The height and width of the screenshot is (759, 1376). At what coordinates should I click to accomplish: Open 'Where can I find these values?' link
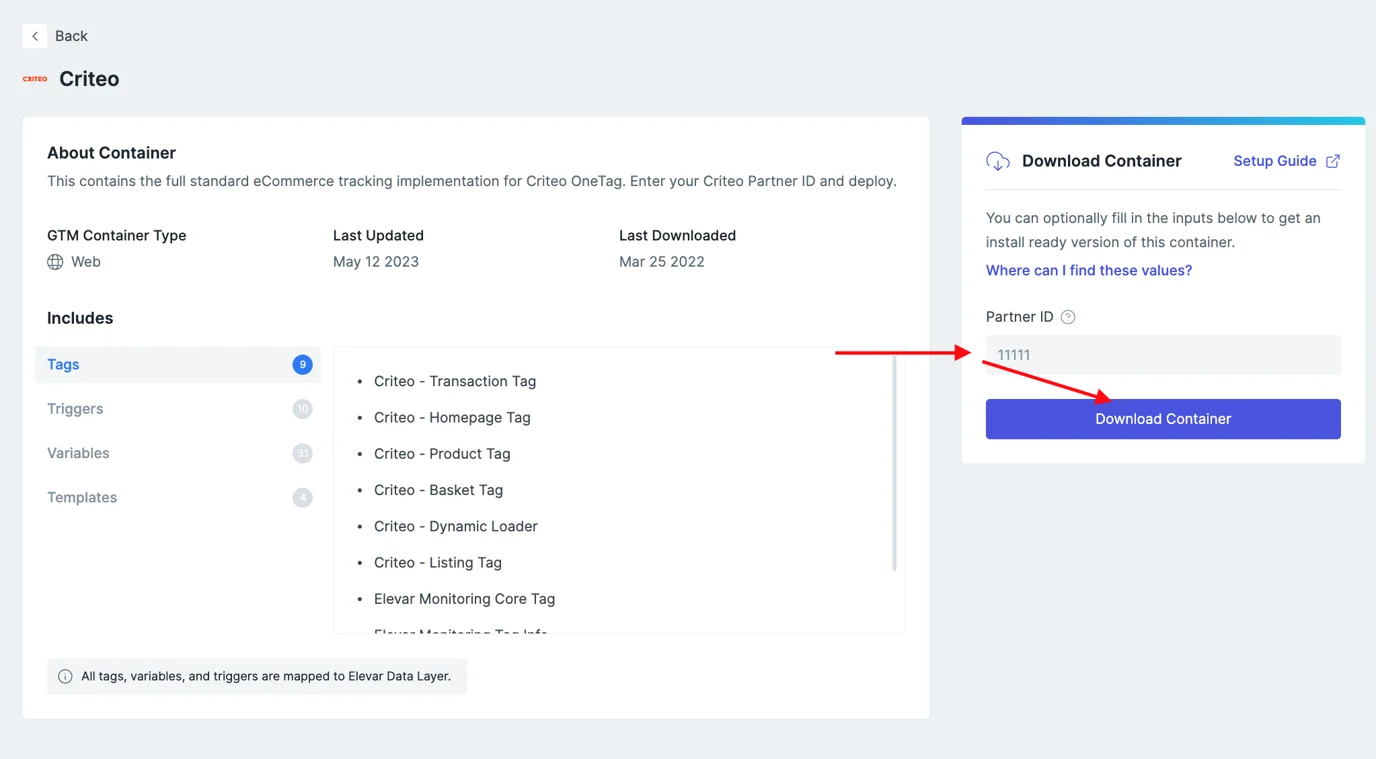click(x=1089, y=270)
